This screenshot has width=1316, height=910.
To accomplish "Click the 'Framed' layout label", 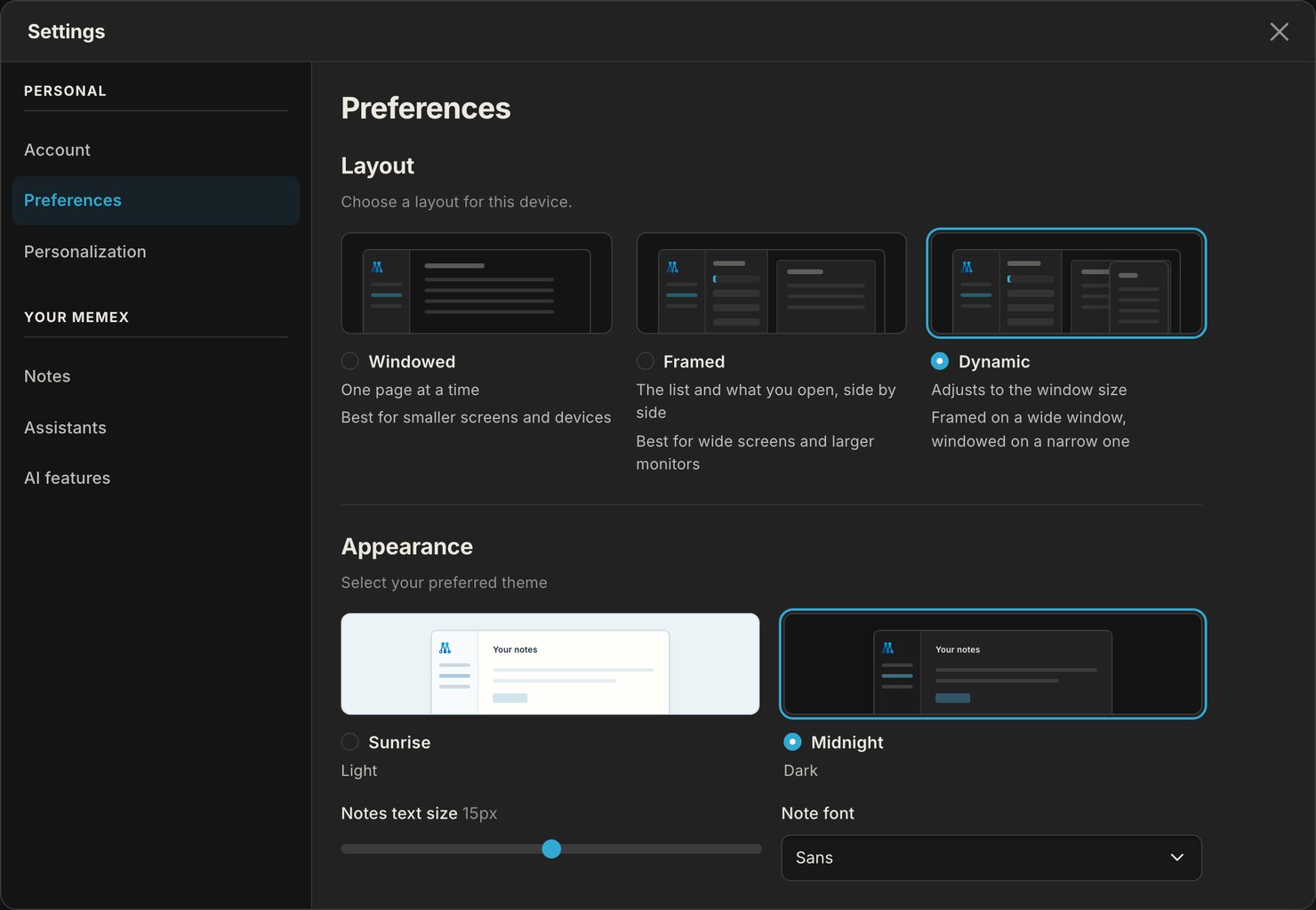I will pyautogui.click(x=694, y=362).
